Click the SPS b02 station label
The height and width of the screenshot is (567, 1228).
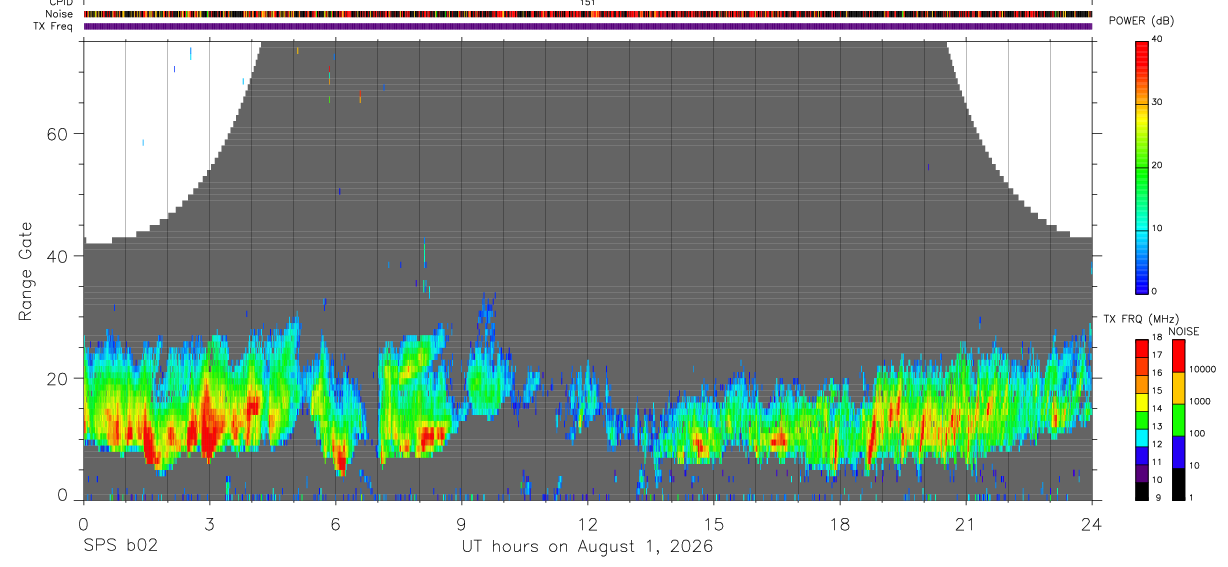(x=120, y=546)
